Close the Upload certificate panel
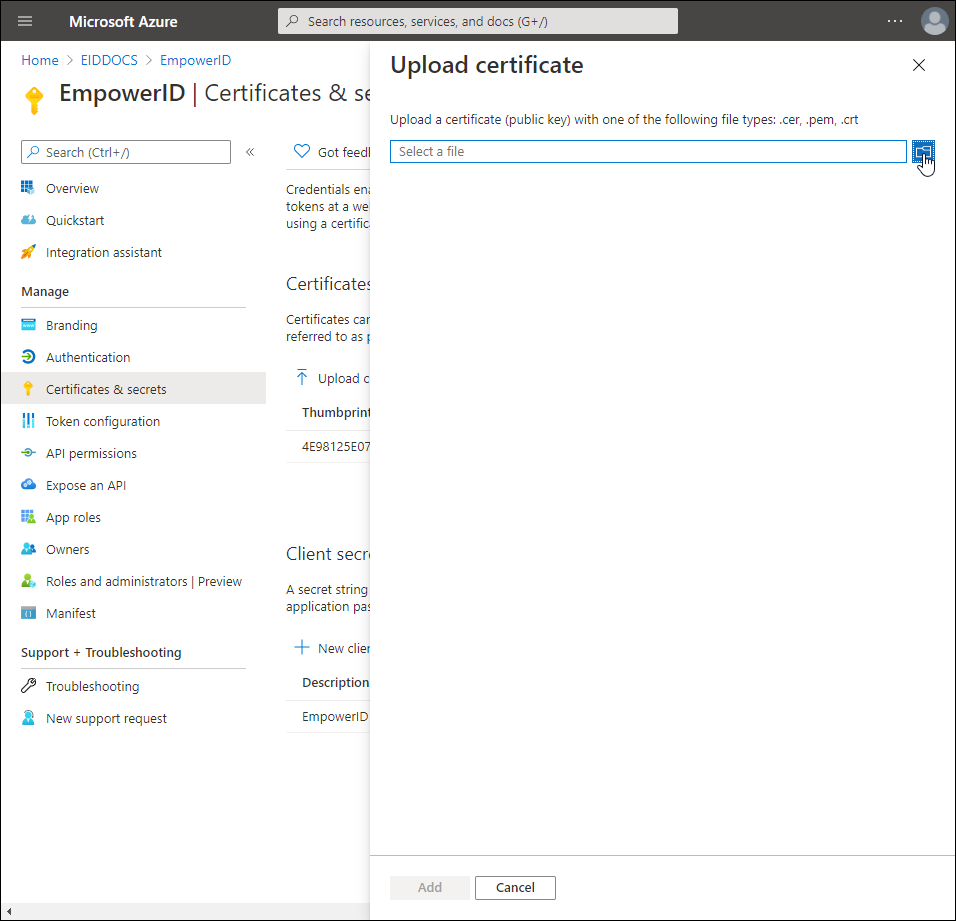Screen dimensions: 956x921 coord(919,65)
